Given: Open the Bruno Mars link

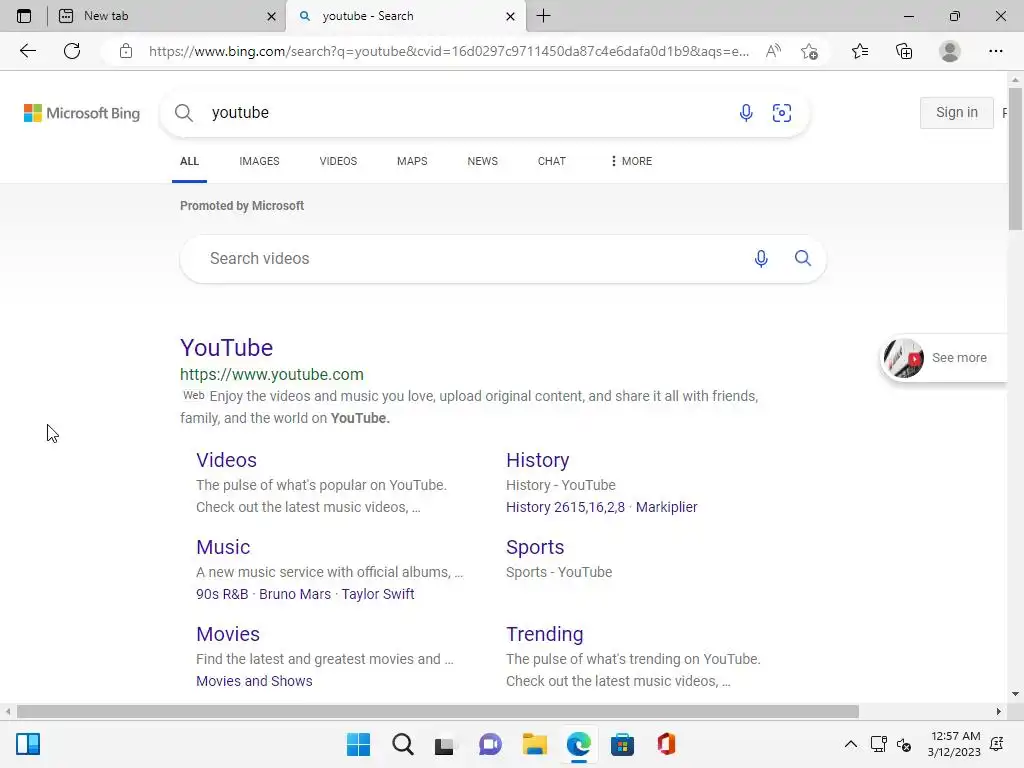Looking at the screenshot, I should pos(295,594).
